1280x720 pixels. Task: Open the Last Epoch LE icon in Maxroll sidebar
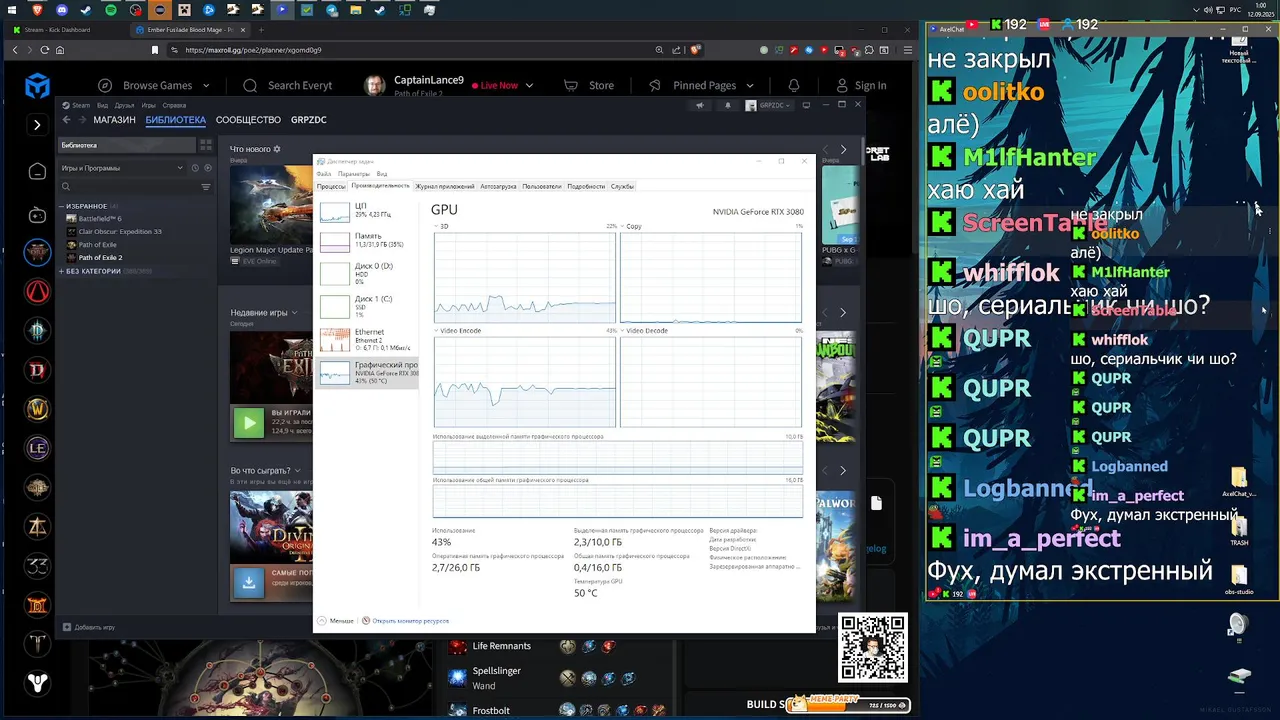(x=37, y=448)
